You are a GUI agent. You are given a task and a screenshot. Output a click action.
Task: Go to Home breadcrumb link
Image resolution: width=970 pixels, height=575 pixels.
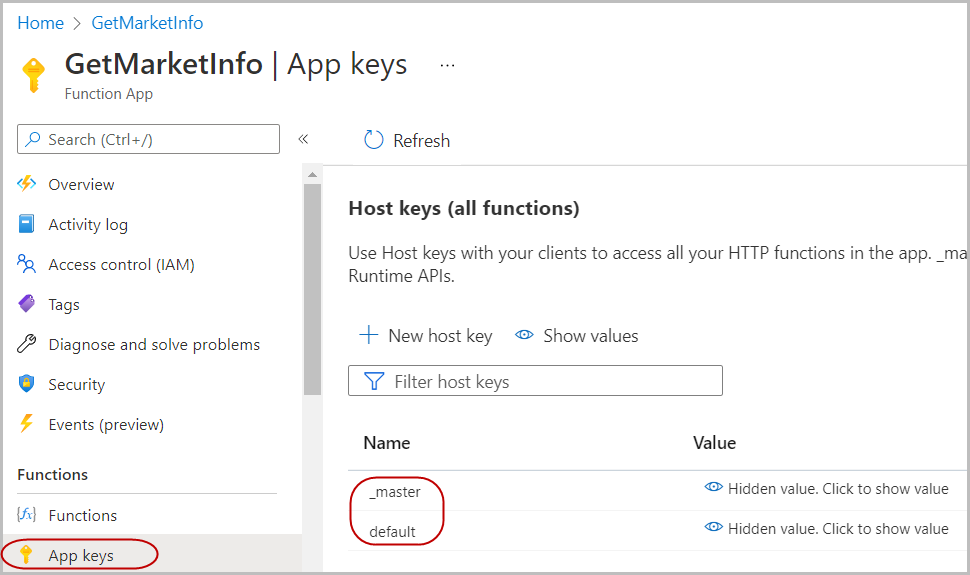[x=40, y=23]
